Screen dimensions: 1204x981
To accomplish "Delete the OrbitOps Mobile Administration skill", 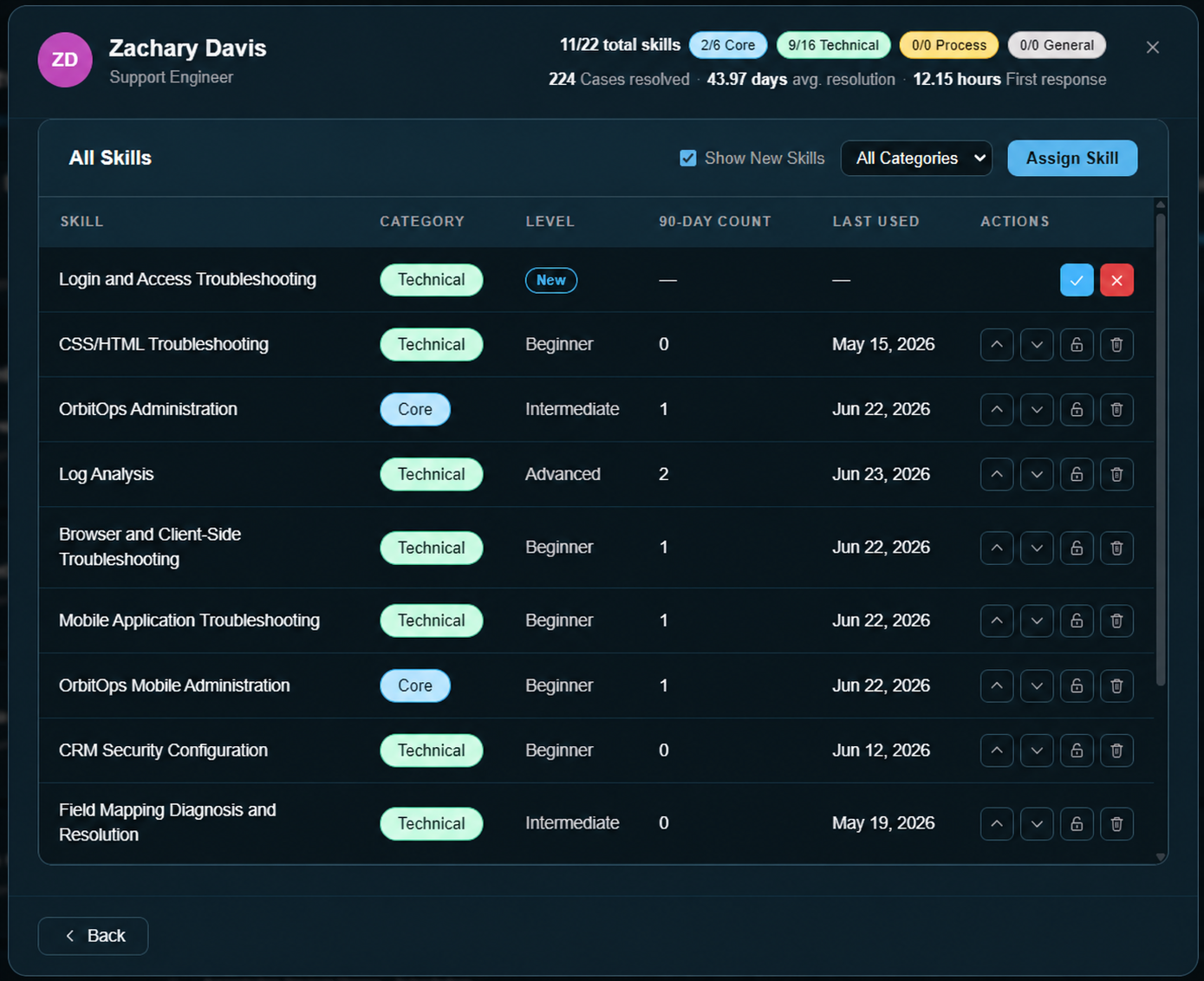I will tap(1116, 685).
